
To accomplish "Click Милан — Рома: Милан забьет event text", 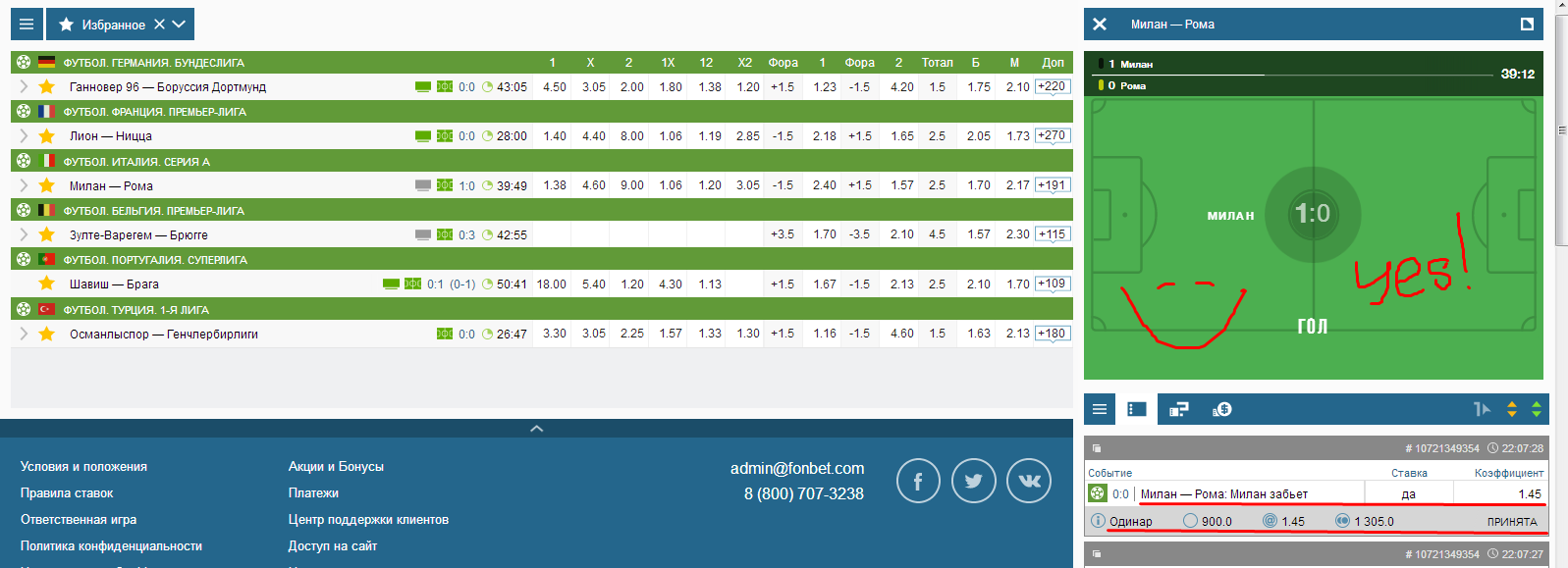I will tap(1224, 493).
